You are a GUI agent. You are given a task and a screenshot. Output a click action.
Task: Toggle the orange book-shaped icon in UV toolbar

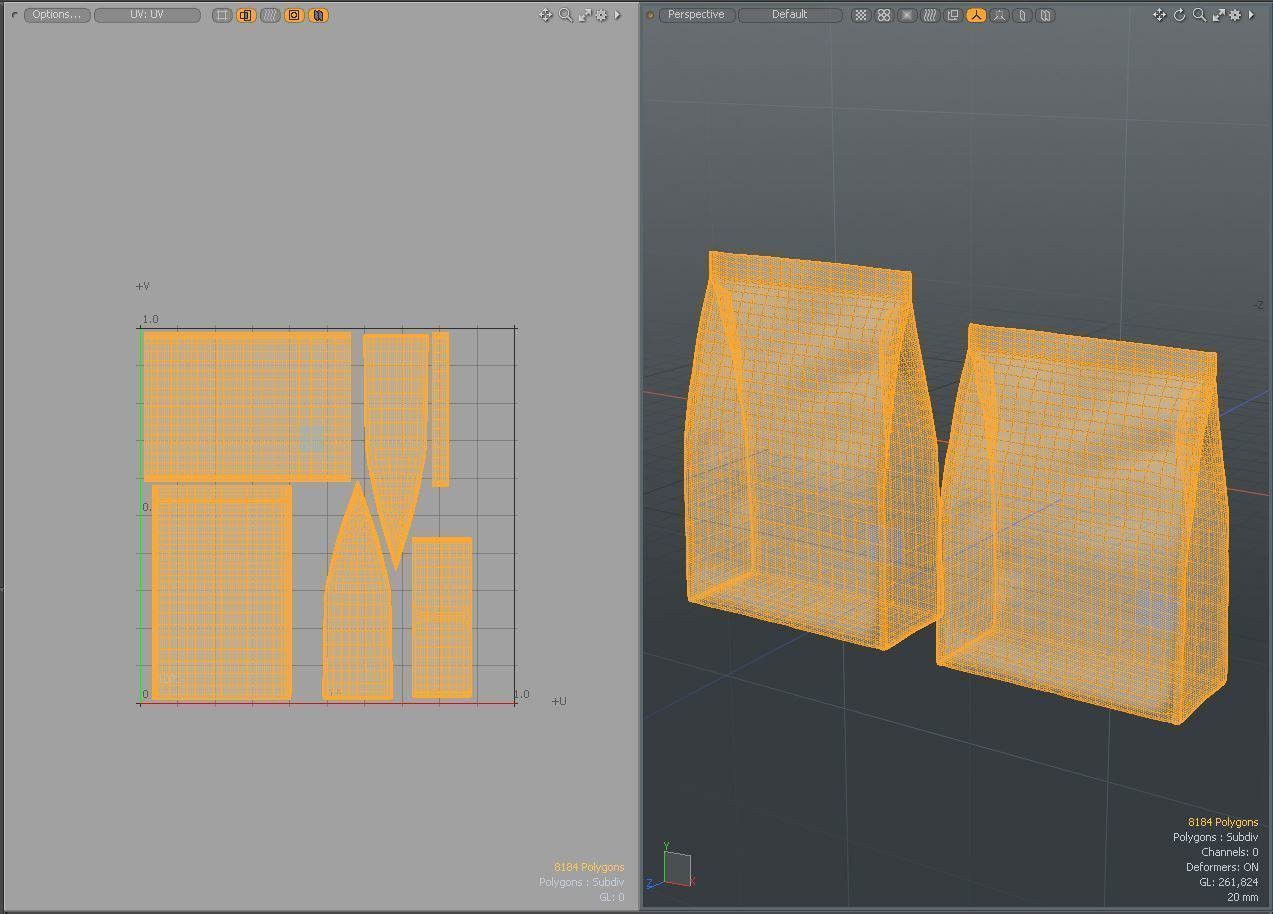[x=318, y=15]
